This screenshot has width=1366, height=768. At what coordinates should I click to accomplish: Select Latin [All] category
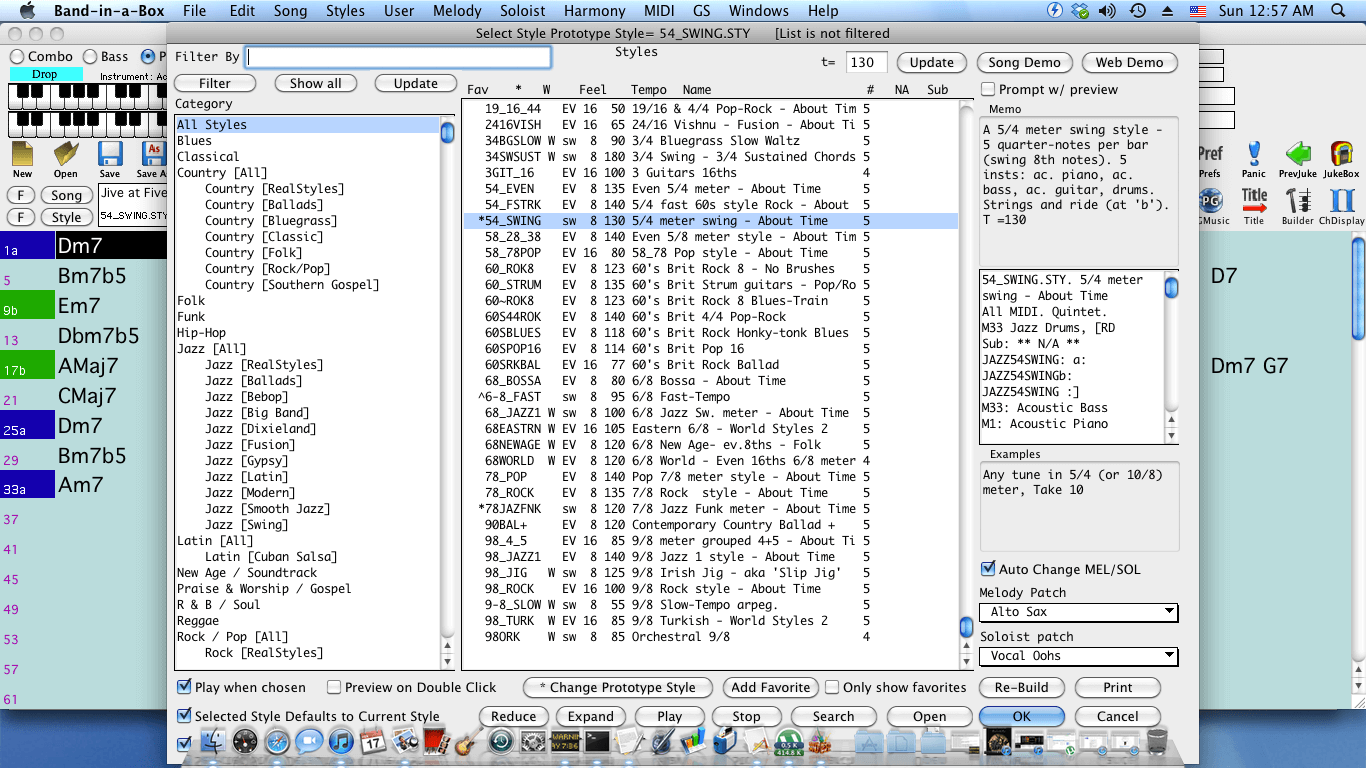(x=215, y=541)
